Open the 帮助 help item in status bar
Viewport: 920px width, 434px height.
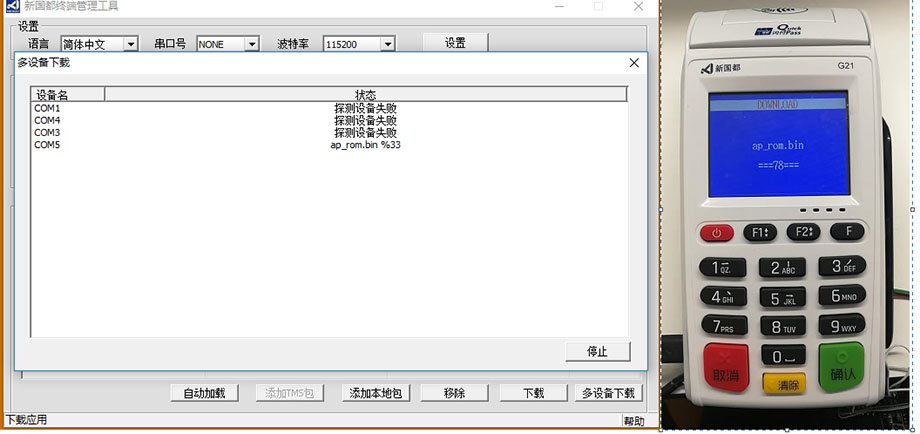(634, 421)
